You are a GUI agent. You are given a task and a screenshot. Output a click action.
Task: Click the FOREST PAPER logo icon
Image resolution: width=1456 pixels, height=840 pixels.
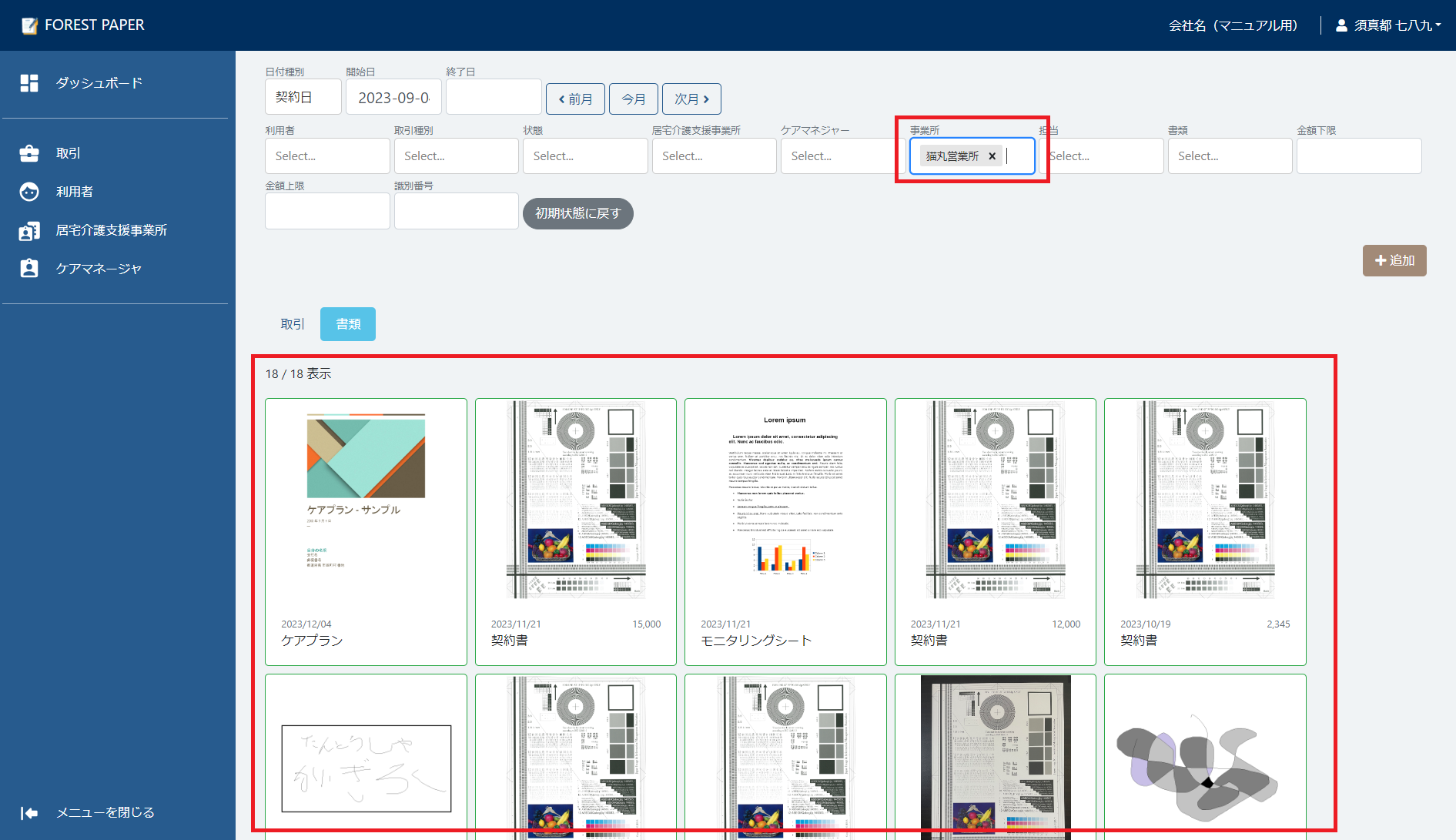(x=29, y=25)
